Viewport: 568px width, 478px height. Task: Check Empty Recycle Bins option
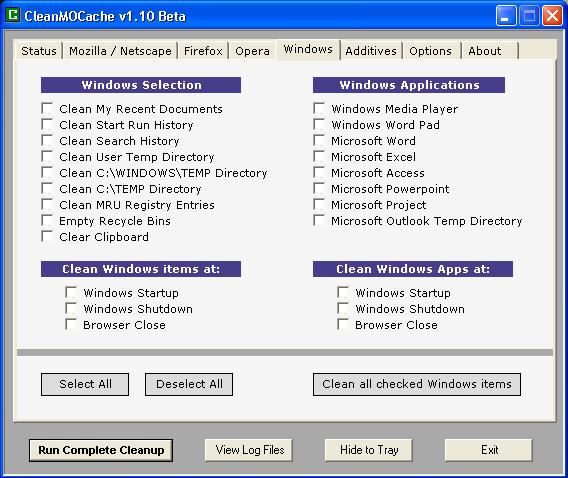point(47,220)
